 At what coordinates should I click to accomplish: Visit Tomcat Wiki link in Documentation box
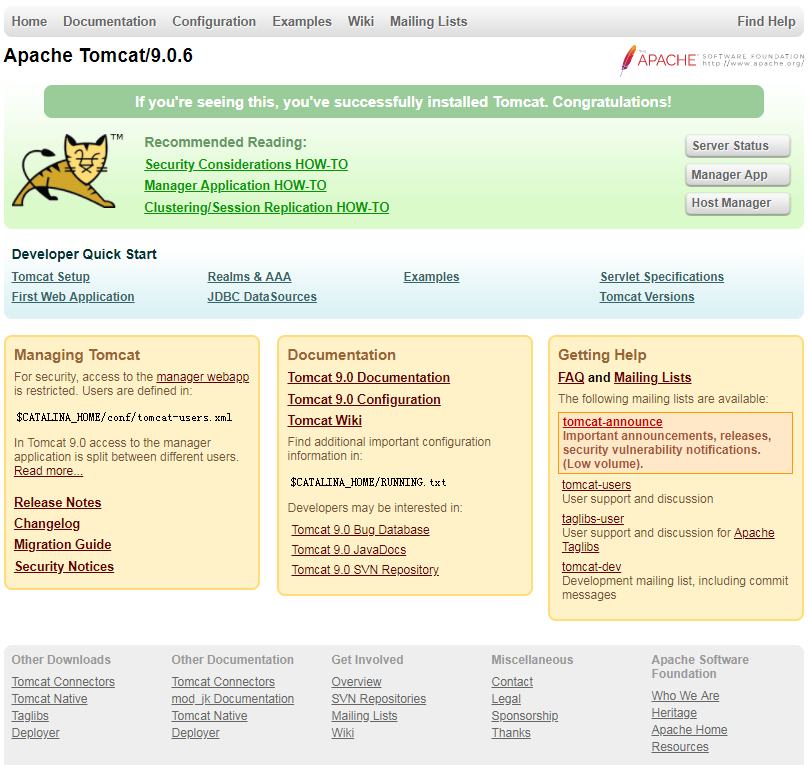[325, 420]
